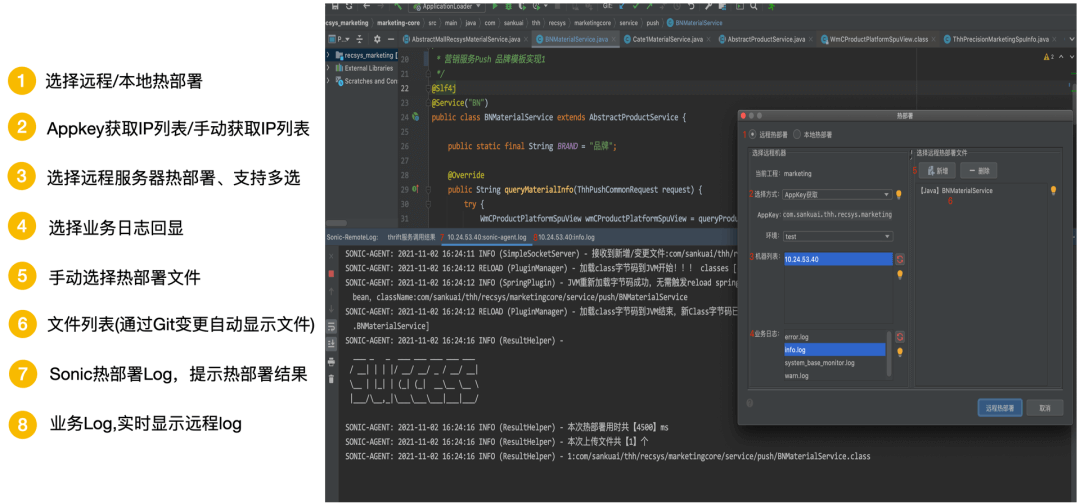Screen dimensions: 1080x503
Task: Open the thrift服务调用结果 log tab
Action: 412,236
